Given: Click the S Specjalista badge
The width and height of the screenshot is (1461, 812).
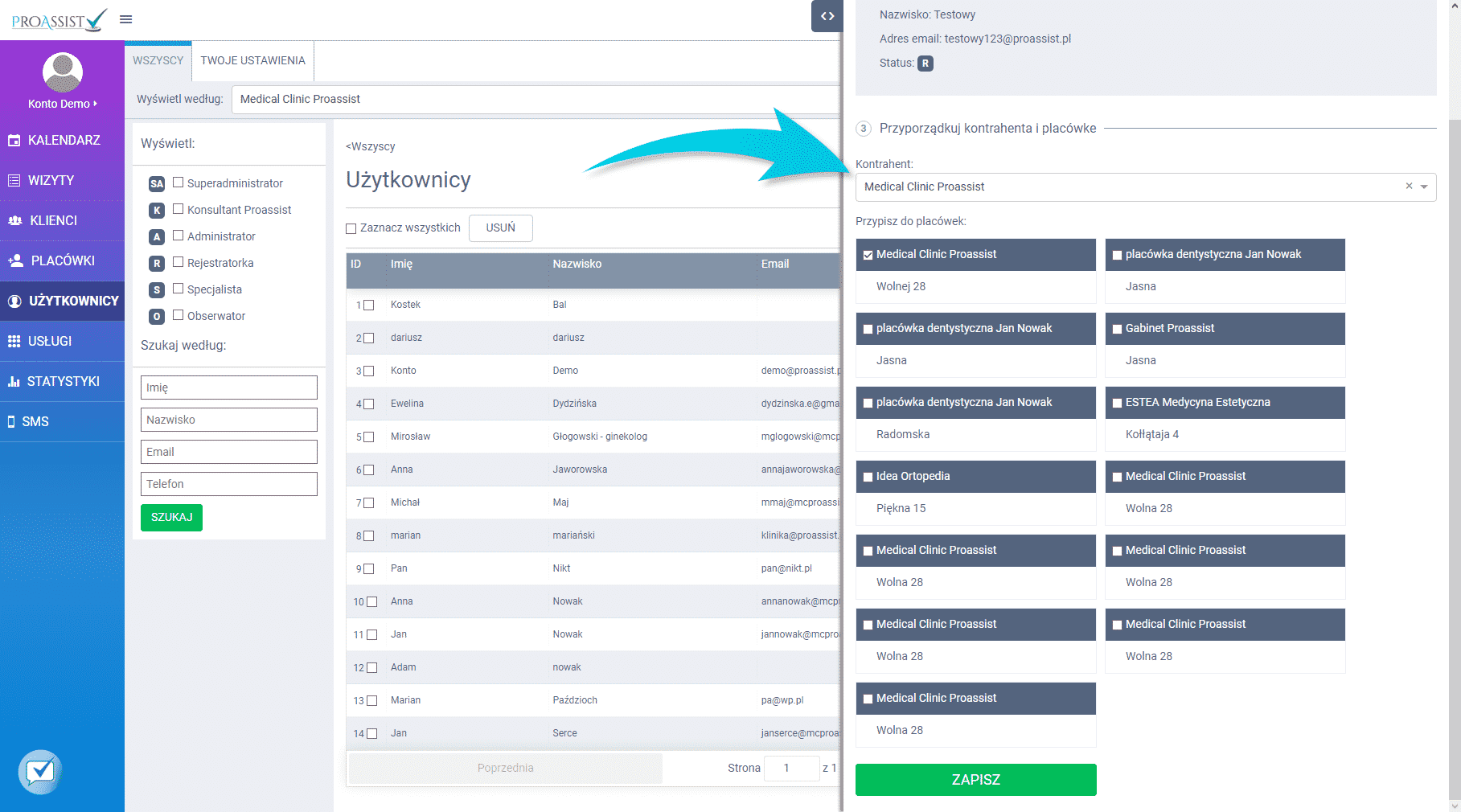Looking at the screenshot, I should [x=157, y=290].
